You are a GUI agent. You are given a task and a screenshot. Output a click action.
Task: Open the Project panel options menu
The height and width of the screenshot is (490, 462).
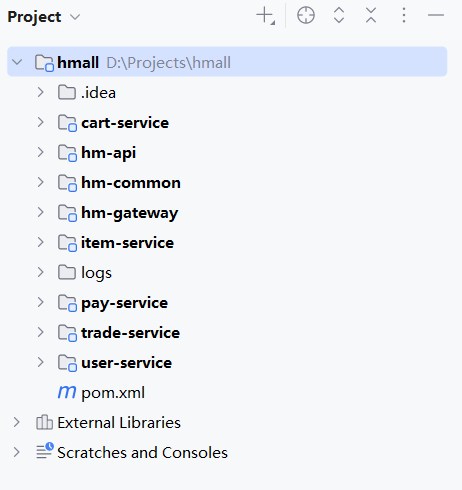404,15
